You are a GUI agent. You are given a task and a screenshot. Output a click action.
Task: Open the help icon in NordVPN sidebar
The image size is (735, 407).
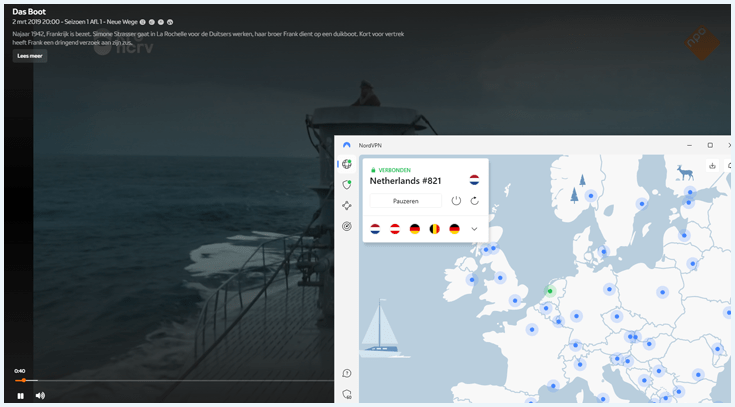pyautogui.click(x=347, y=373)
